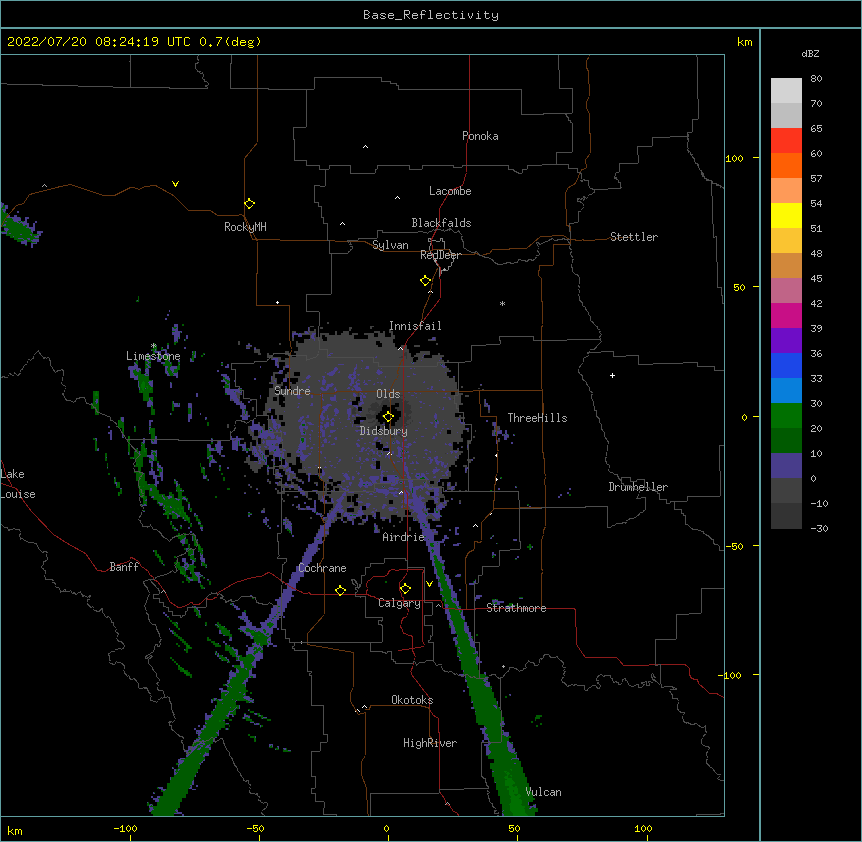The width and height of the screenshot is (862, 842).
Task: Click the Cochrane town label
Action: [x=322, y=568]
